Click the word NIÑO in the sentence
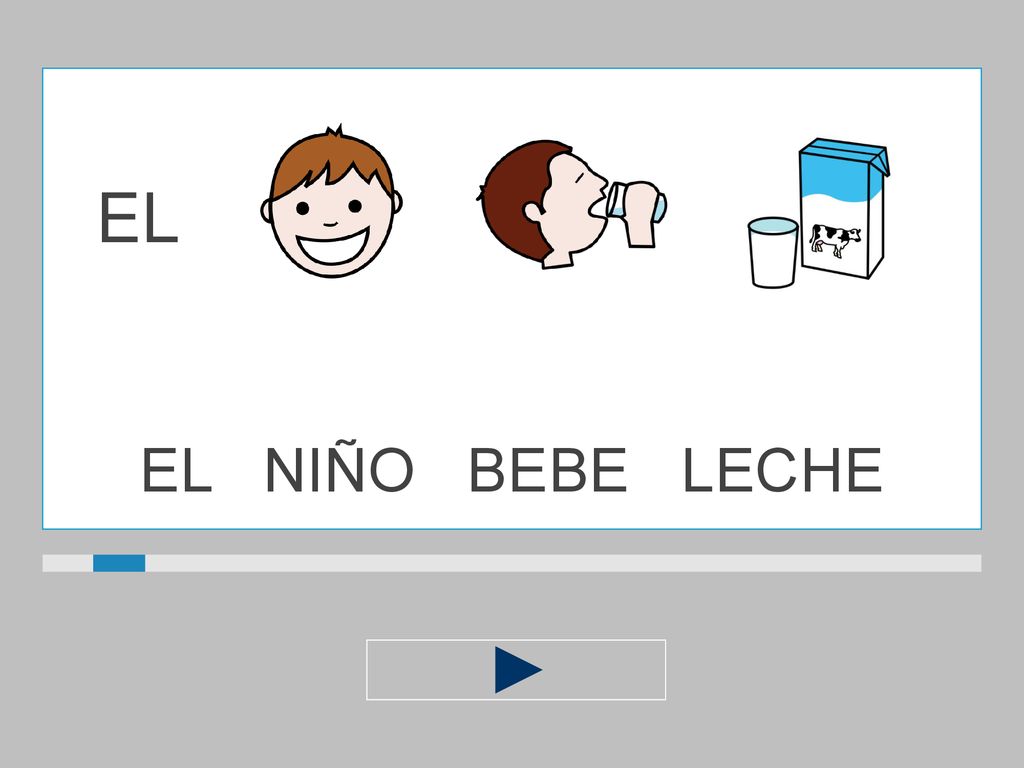 coord(340,469)
